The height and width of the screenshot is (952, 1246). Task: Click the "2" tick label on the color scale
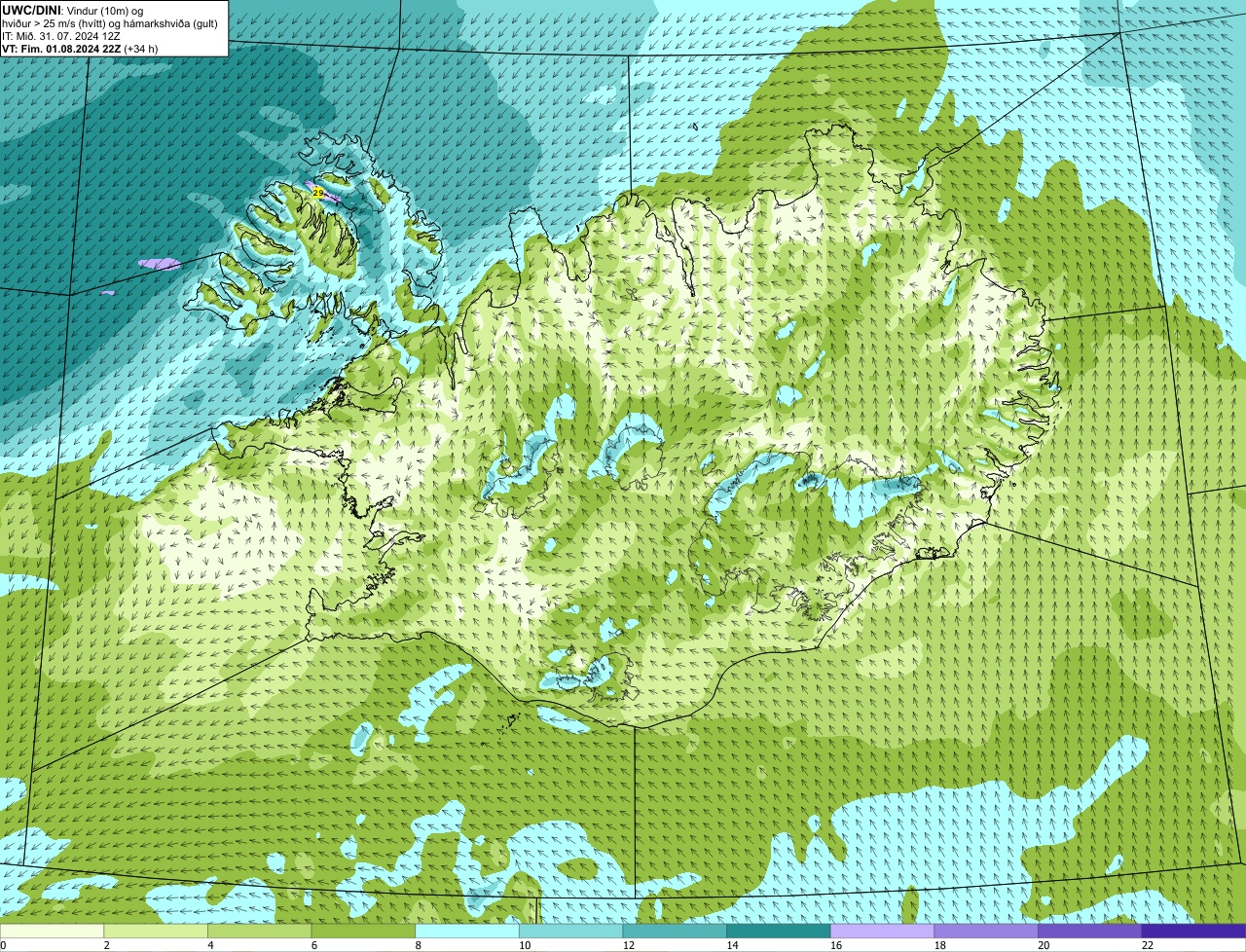coord(106,945)
